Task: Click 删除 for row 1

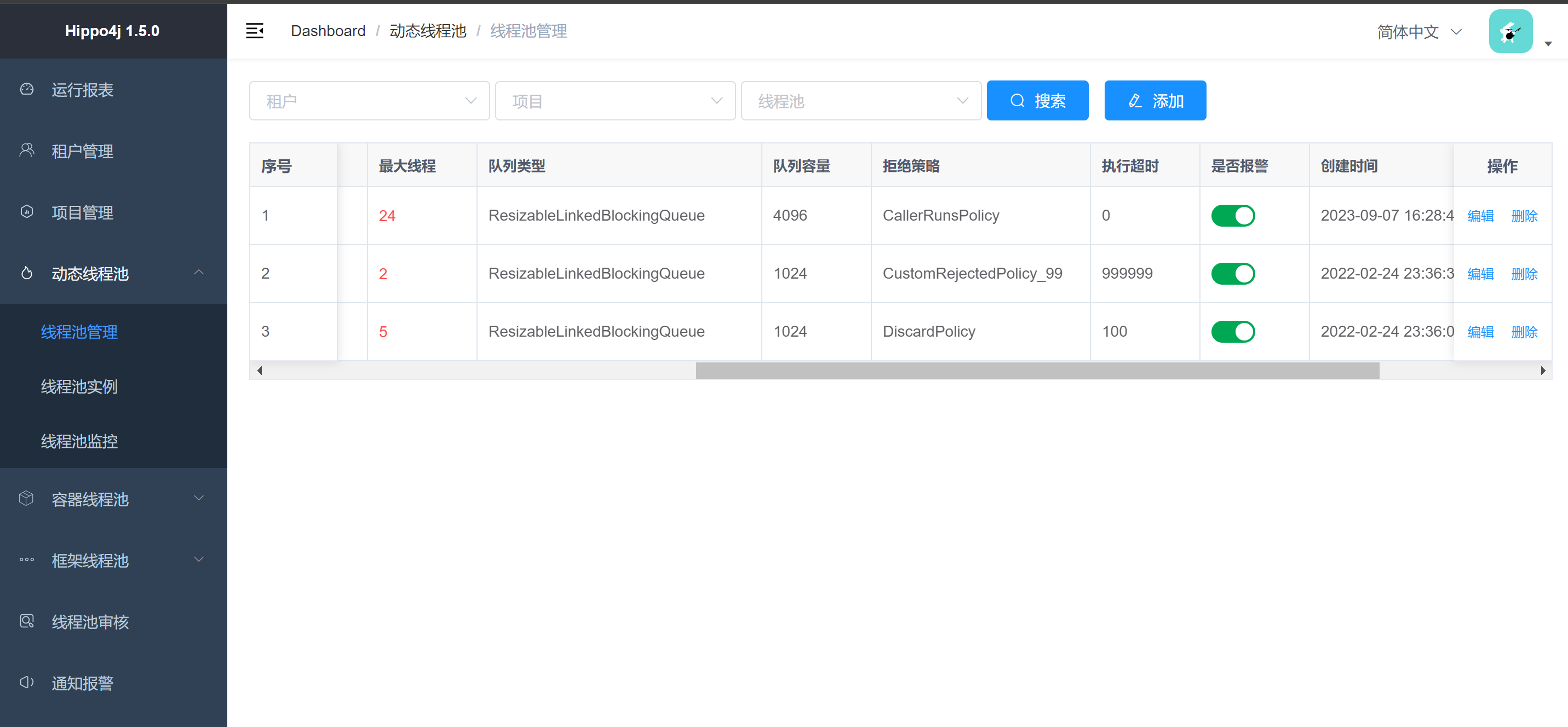Action: point(1524,216)
